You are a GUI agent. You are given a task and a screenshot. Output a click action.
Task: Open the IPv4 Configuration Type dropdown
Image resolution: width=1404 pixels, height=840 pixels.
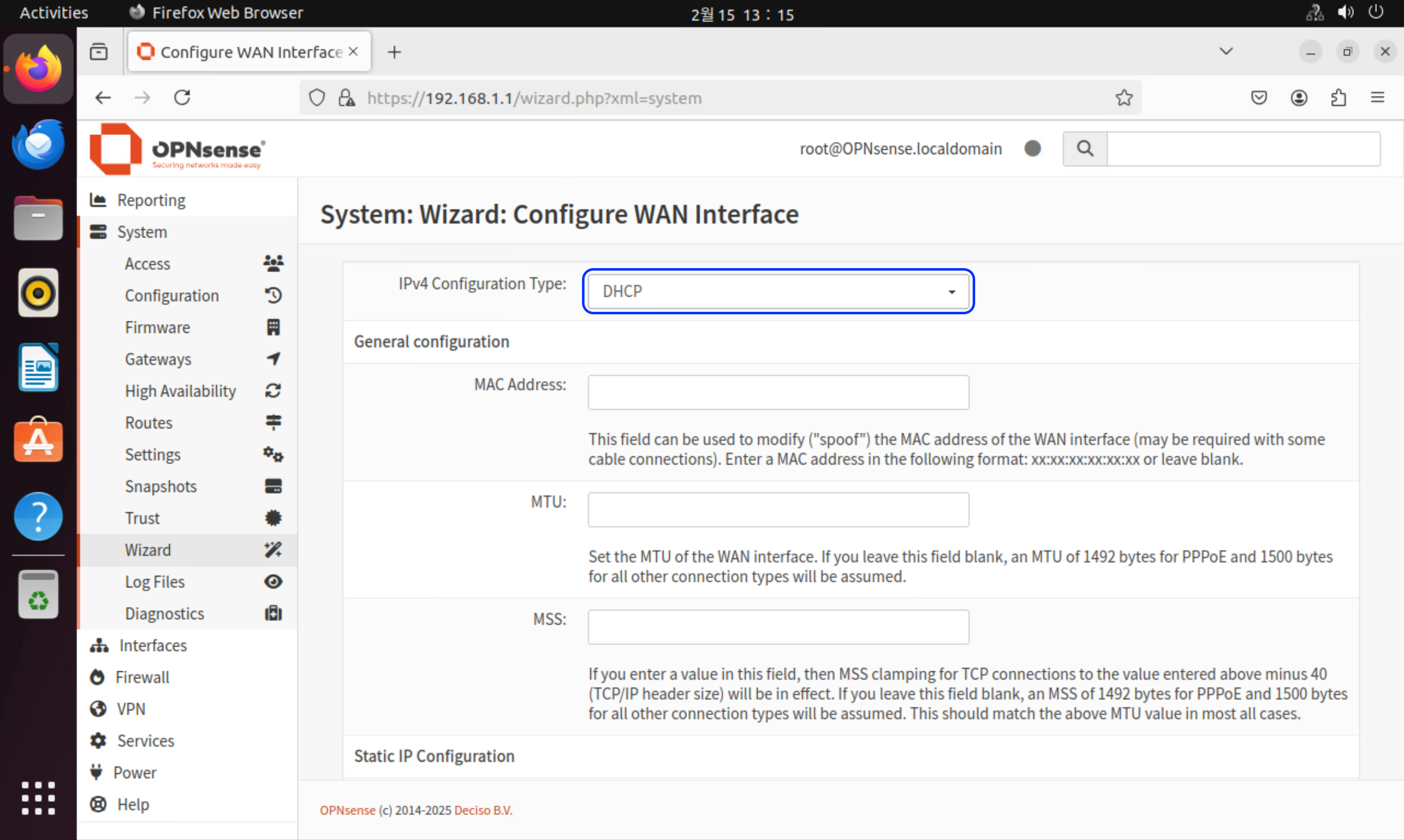pos(778,292)
